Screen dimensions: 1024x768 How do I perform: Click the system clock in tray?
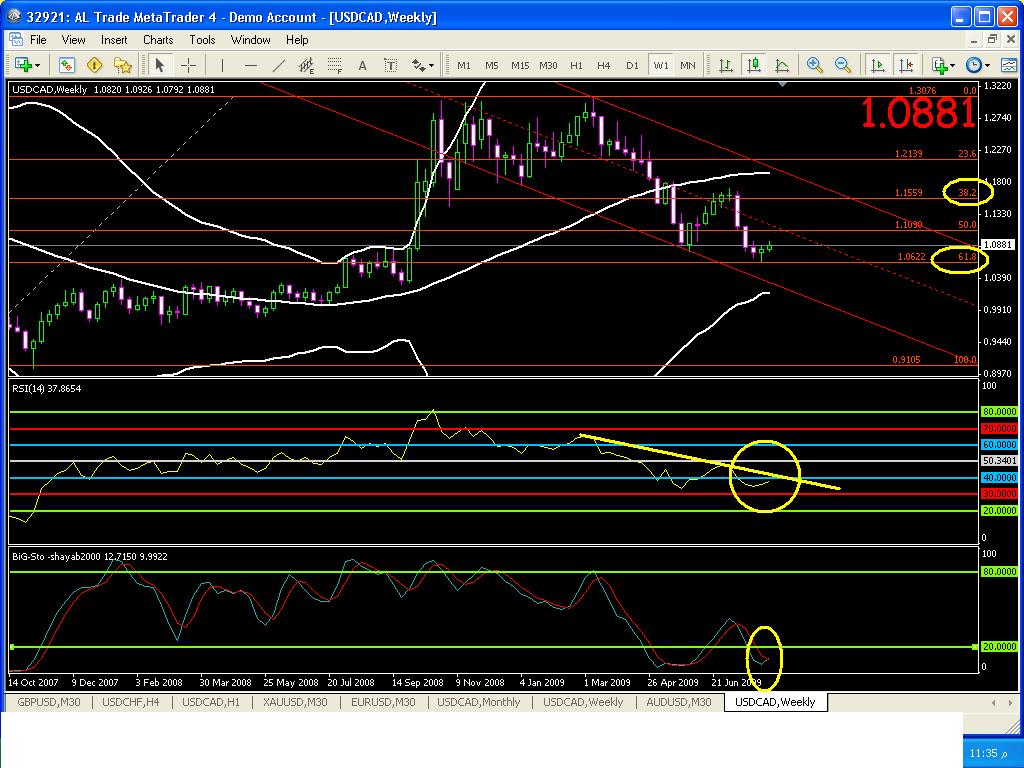(x=983, y=752)
